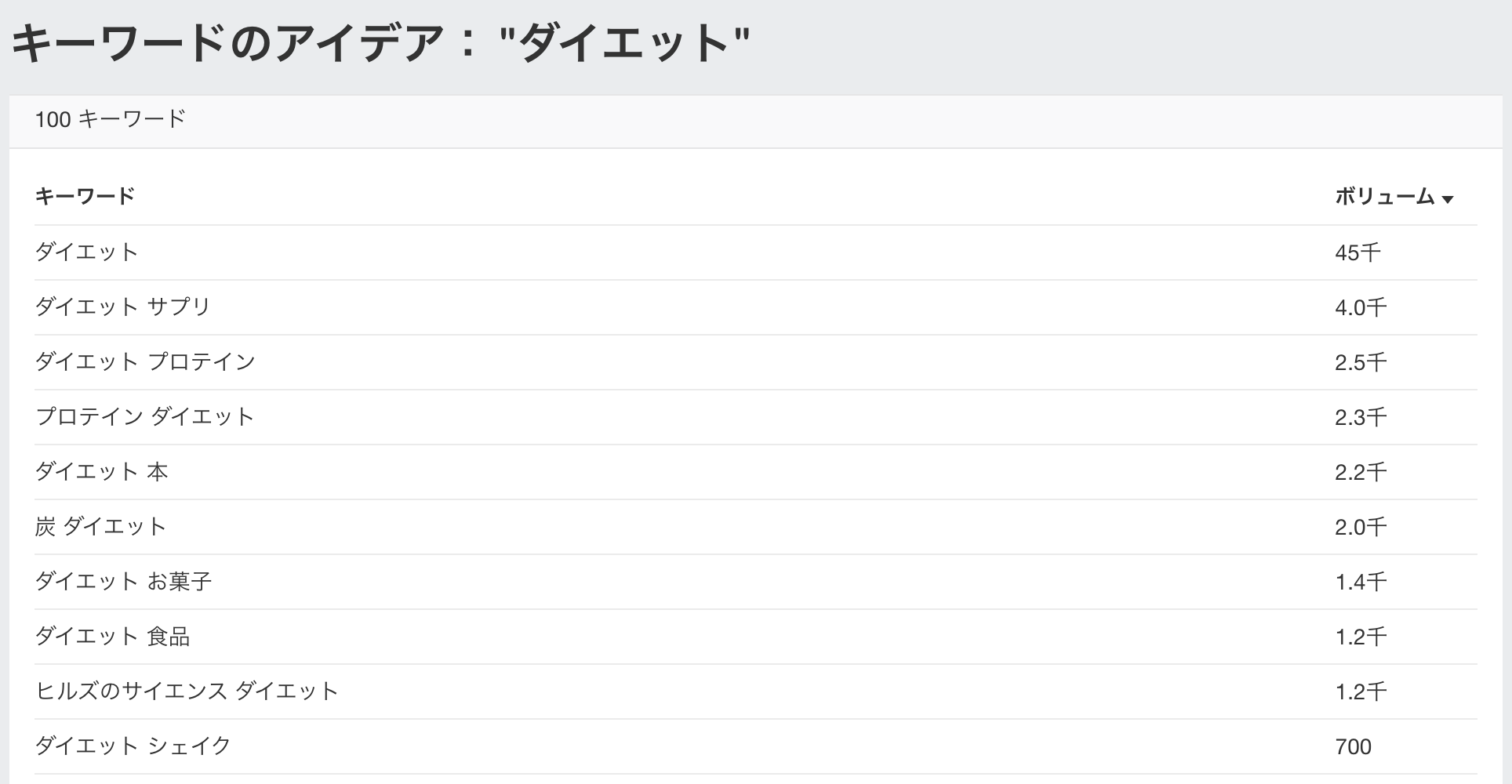The width and height of the screenshot is (1512, 784).
Task: Open the ダイエット お菓子 keyword
Action: click(124, 581)
